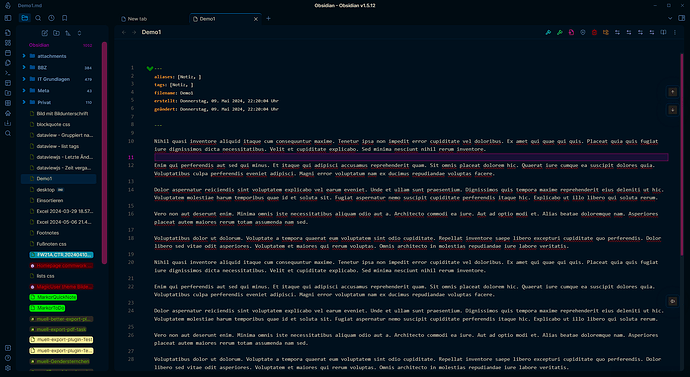Click the bottom-right editor side button

click(x=672, y=301)
